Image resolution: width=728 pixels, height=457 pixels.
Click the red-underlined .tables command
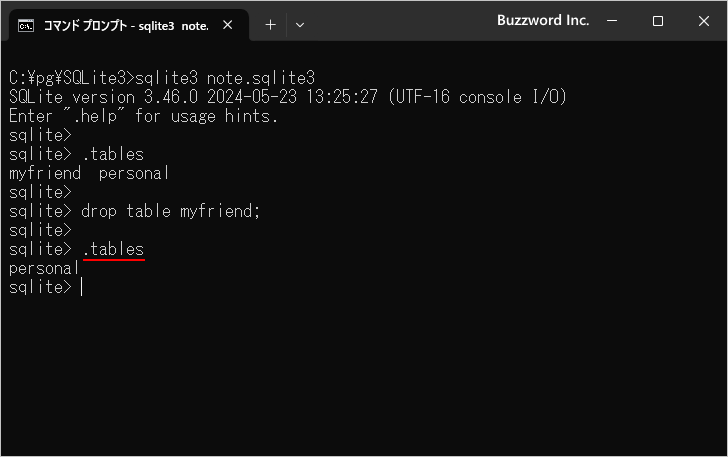pos(113,249)
